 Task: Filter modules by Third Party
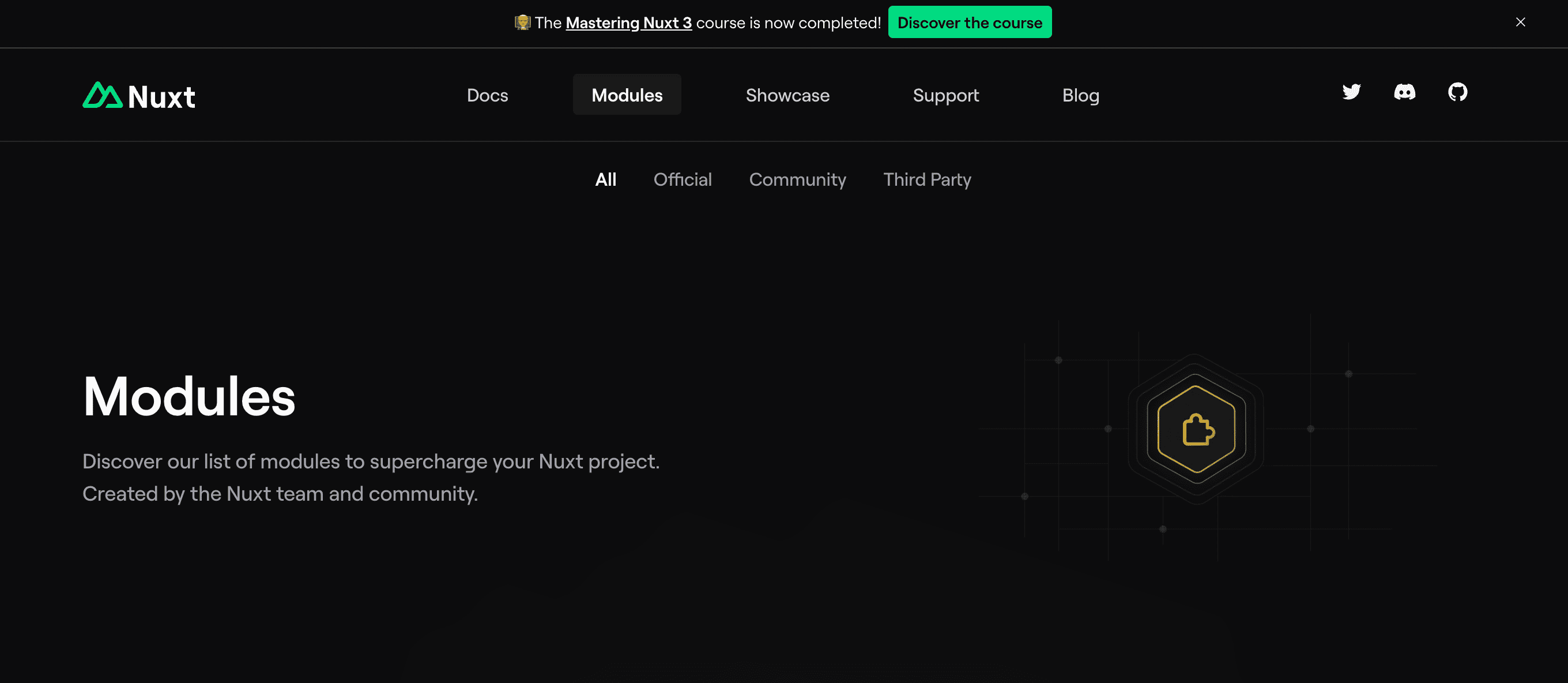(x=927, y=179)
